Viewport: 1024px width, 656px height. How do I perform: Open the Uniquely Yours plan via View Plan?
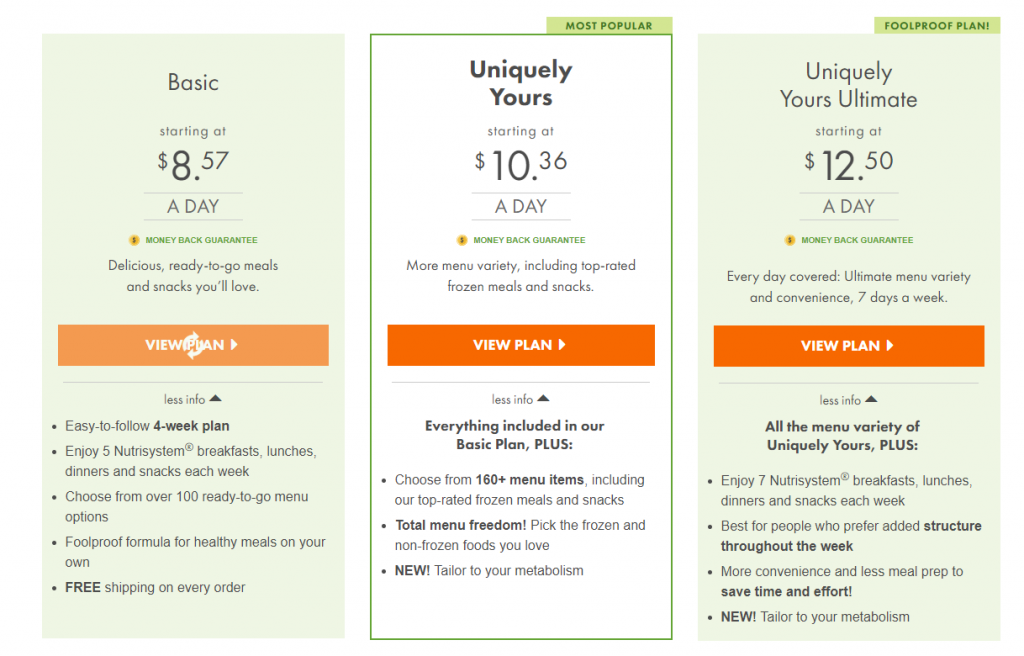pyautogui.click(x=520, y=344)
